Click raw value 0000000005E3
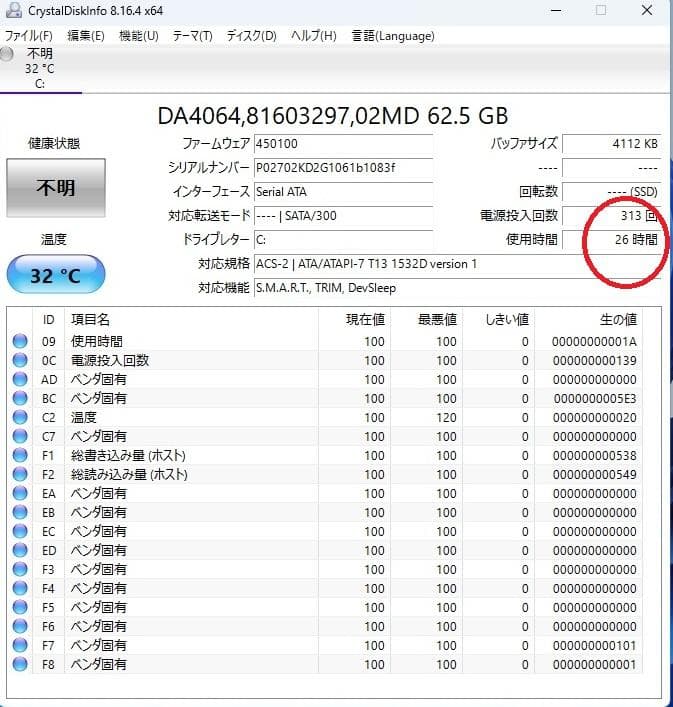This screenshot has width=673, height=707. (595, 399)
